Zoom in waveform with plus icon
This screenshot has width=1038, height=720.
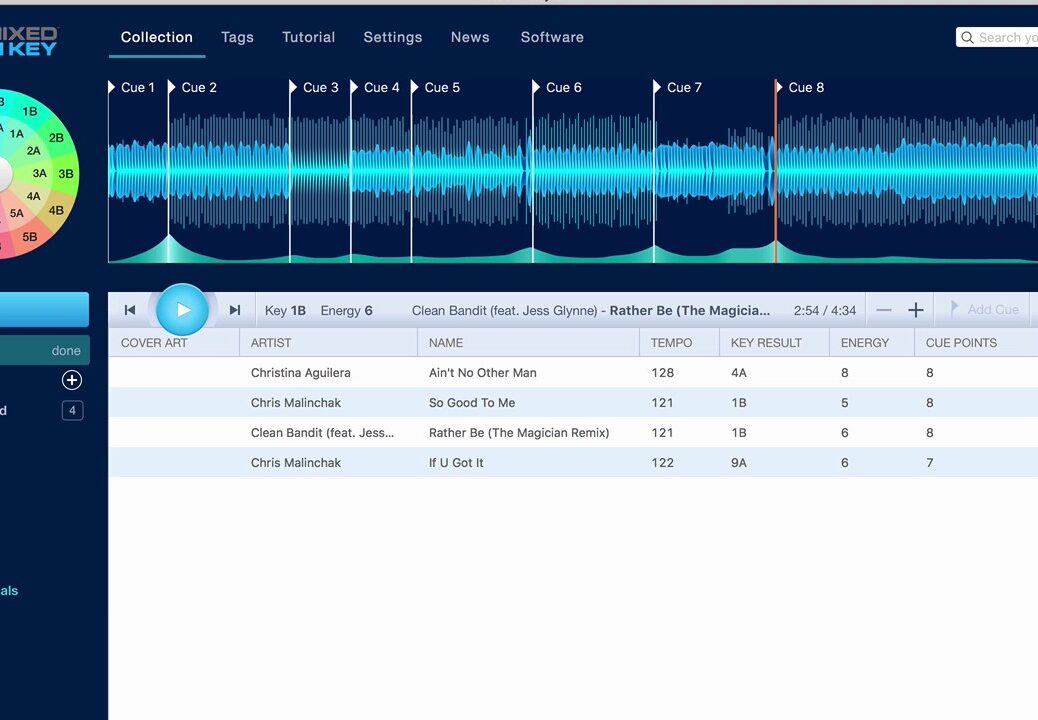coord(916,310)
